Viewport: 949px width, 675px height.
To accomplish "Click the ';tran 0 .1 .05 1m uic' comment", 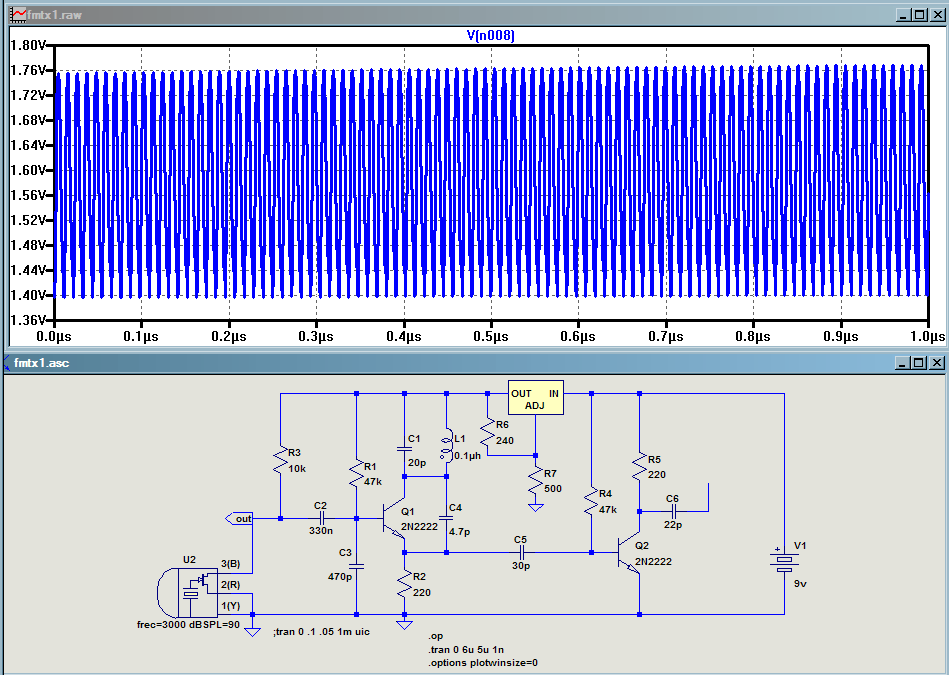I will pos(321,631).
